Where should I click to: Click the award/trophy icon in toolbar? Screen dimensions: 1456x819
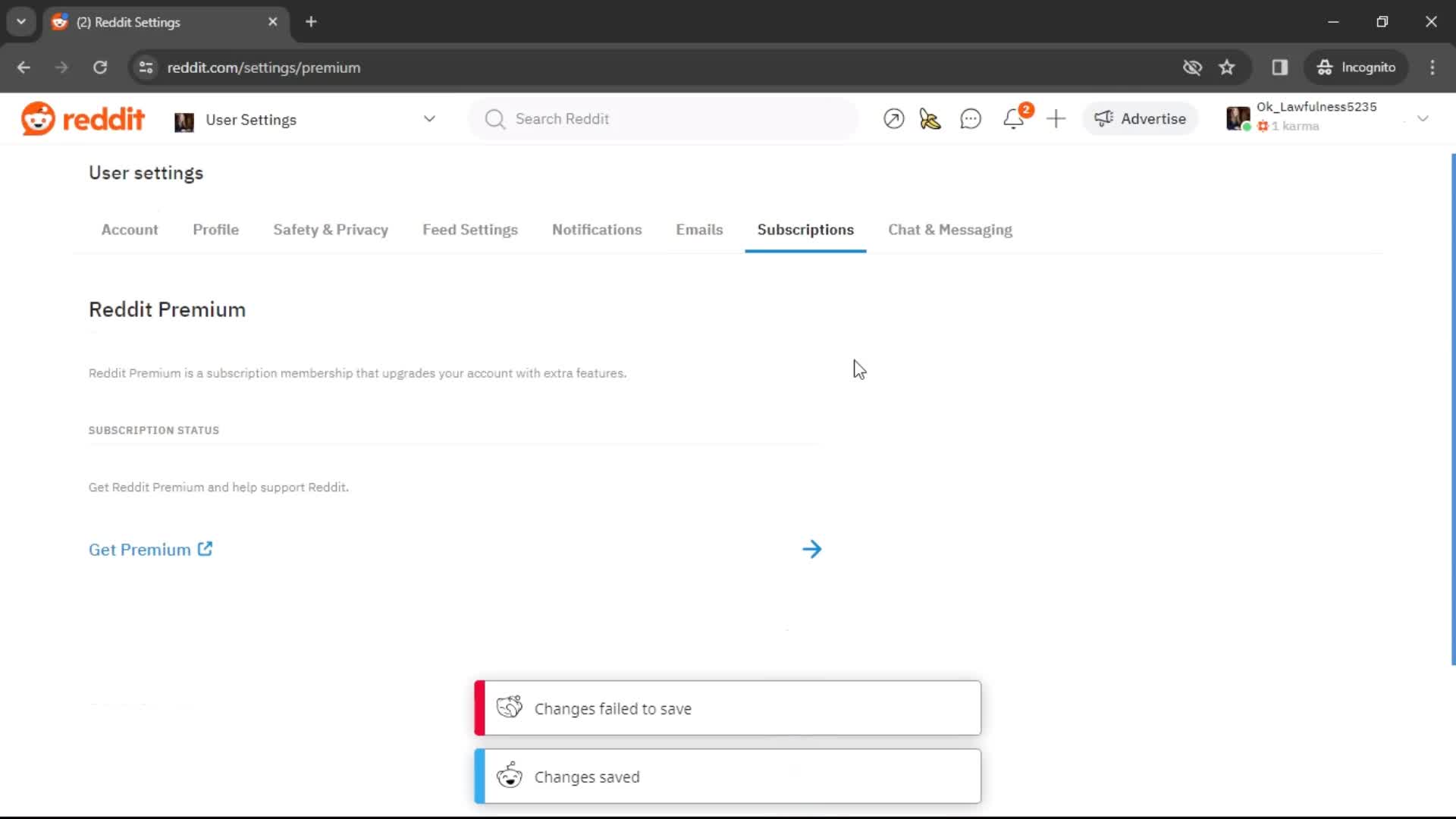pyautogui.click(x=928, y=119)
